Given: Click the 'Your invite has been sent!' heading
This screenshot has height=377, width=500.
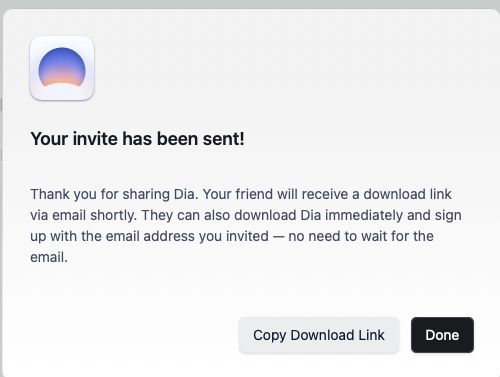Looking at the screenshot, I should click(x=137, y=139).
